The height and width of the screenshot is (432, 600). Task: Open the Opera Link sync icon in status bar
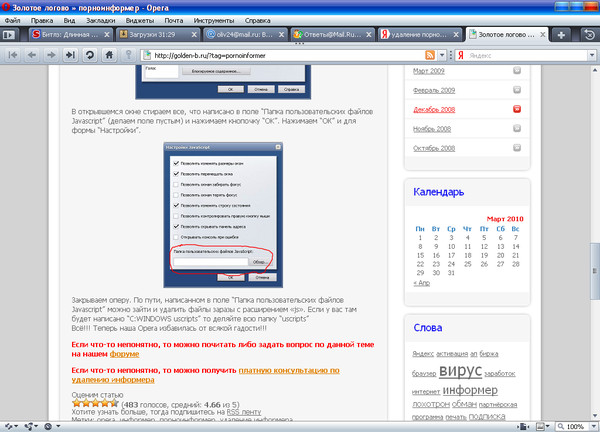point(10,426)
